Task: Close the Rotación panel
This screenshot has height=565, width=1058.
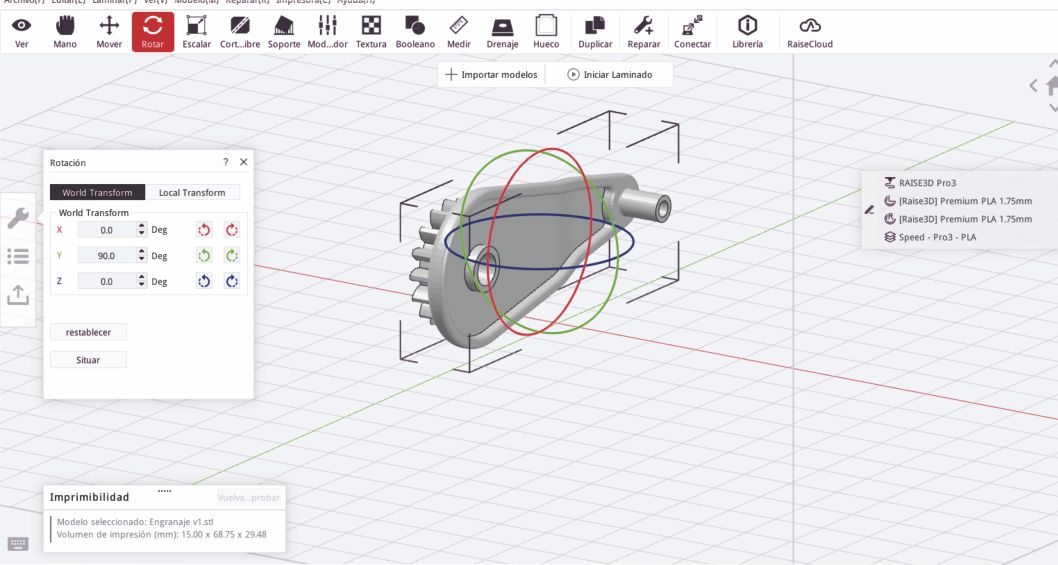Action: [244, 162]
